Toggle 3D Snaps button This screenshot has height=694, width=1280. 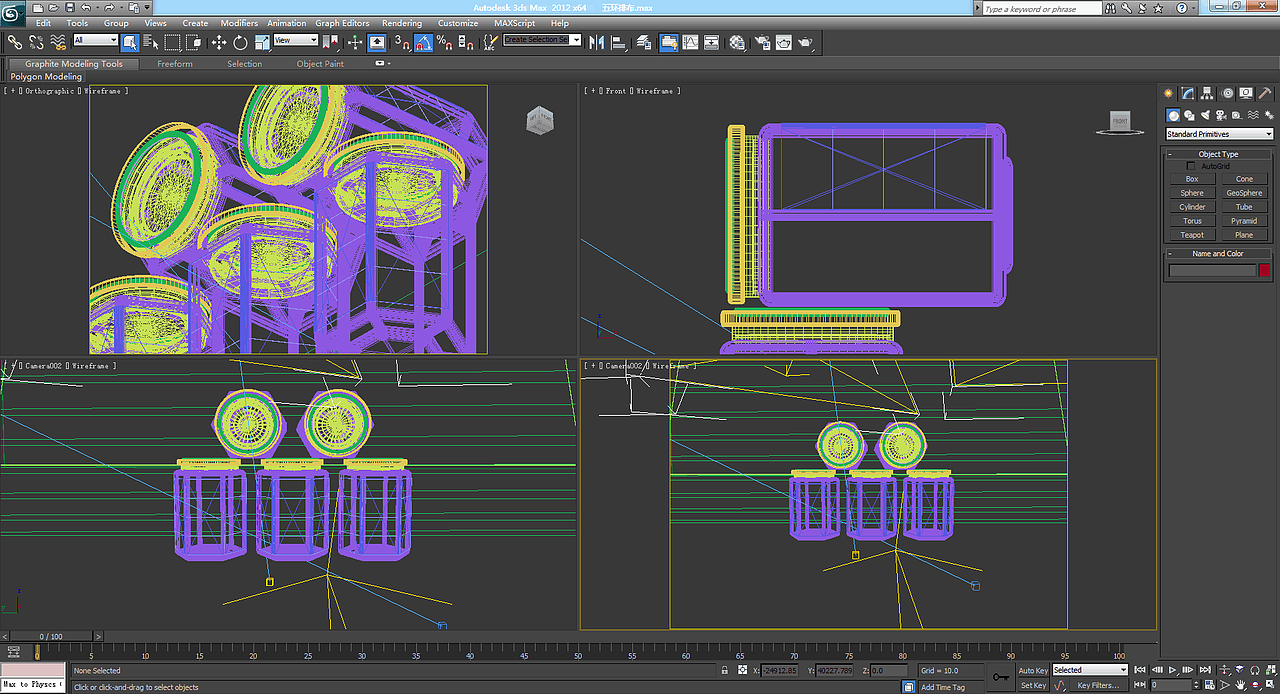[x=401, y=42]
